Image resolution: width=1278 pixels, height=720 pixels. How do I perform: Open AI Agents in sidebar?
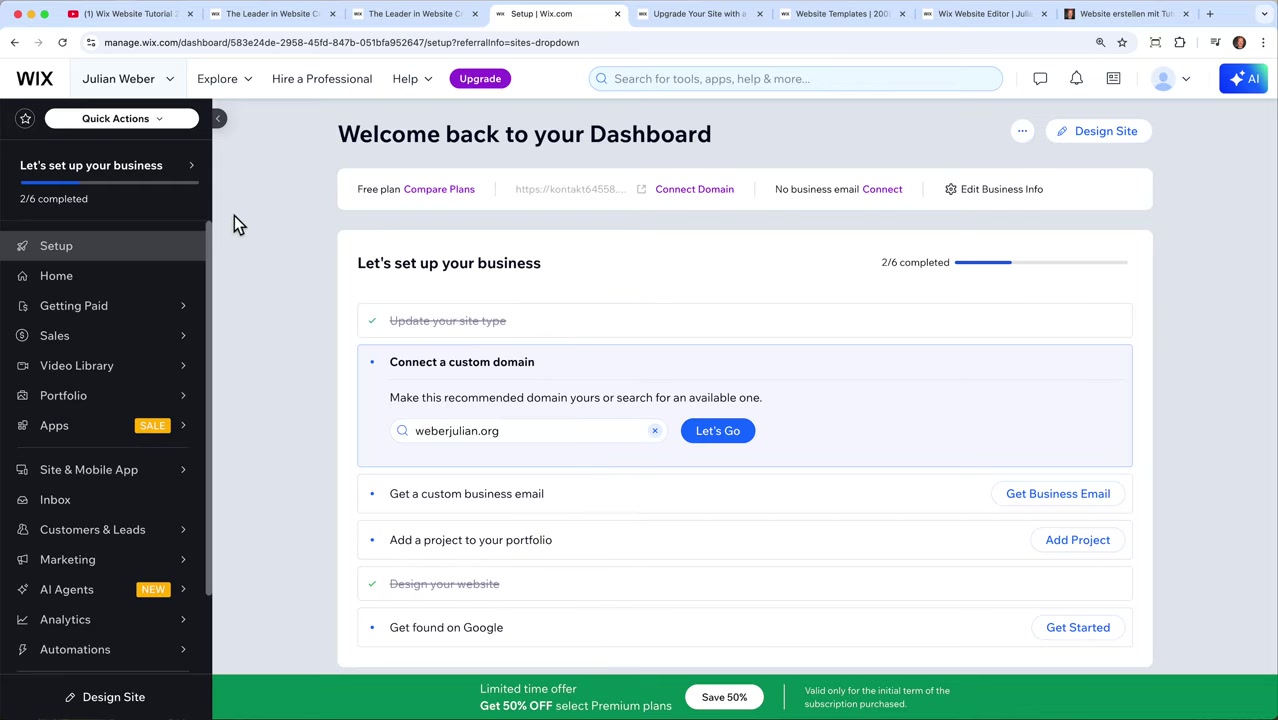(x=104, y=590)
